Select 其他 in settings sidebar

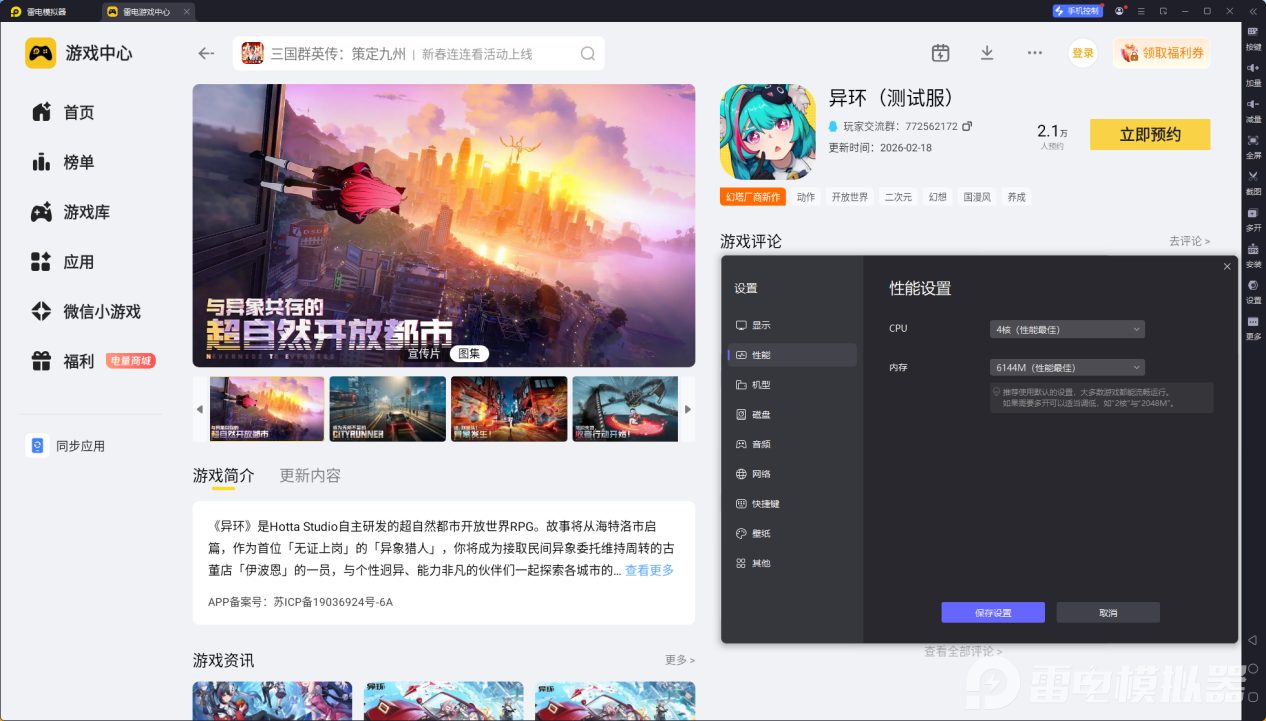[792, 563]
